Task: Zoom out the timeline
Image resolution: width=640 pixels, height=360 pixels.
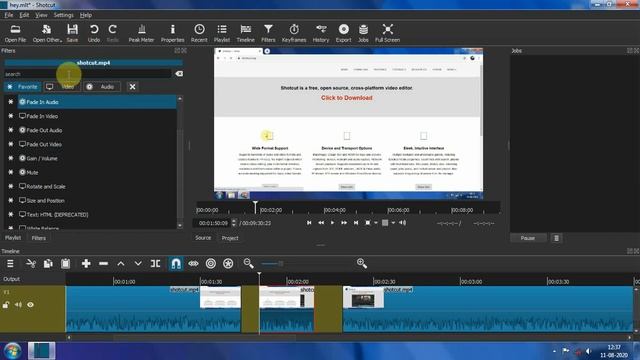Action: pos(248,264)
